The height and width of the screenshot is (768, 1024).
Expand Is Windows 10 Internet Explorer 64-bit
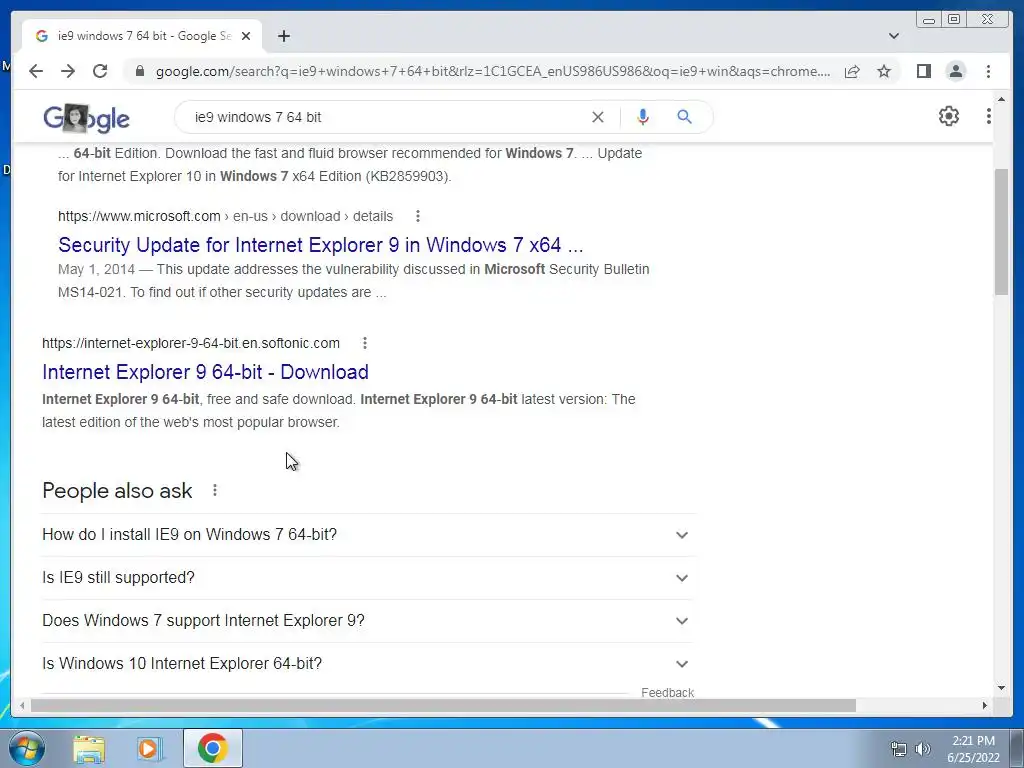pyautogui.click(x=366, y=664)
